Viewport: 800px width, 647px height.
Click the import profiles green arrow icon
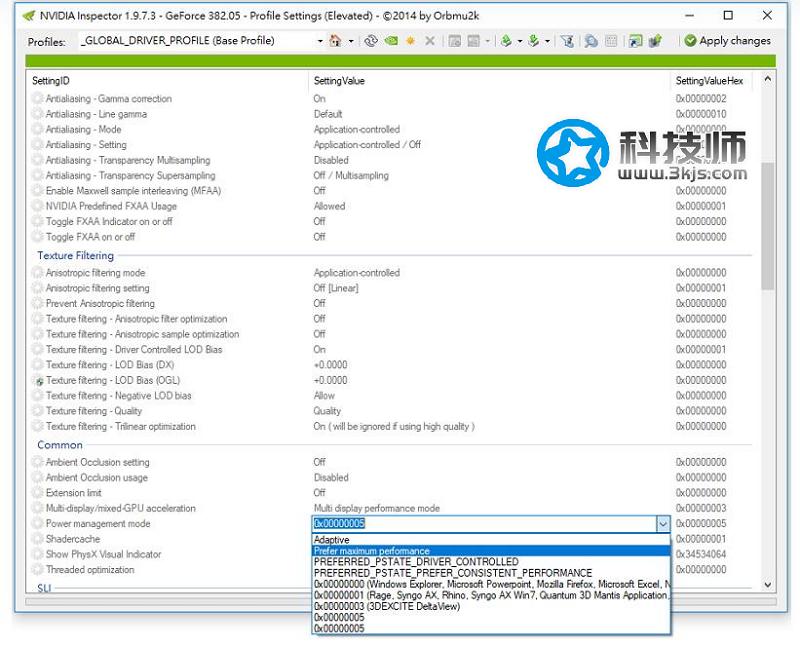534,41
